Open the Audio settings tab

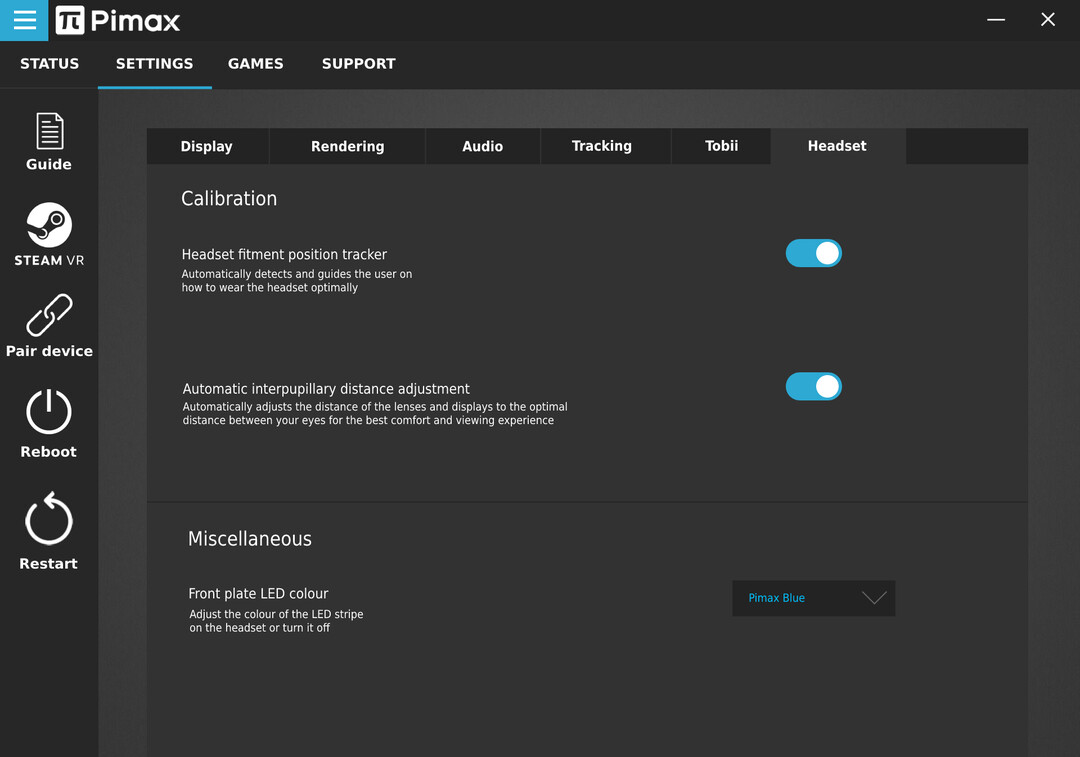482,146
